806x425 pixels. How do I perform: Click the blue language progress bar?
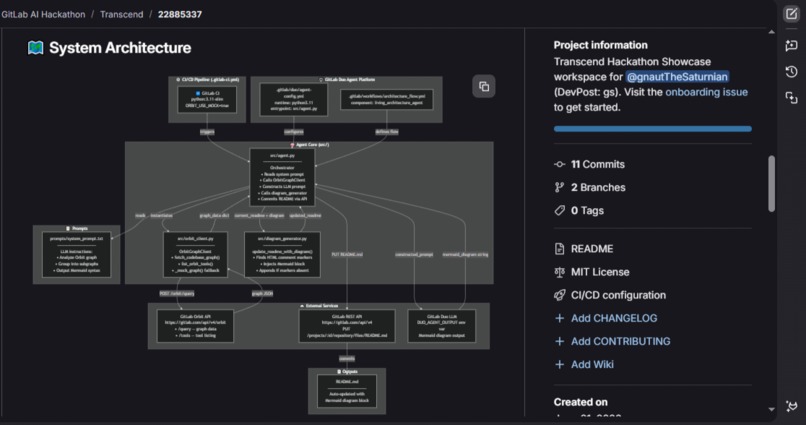click(652, 129)
